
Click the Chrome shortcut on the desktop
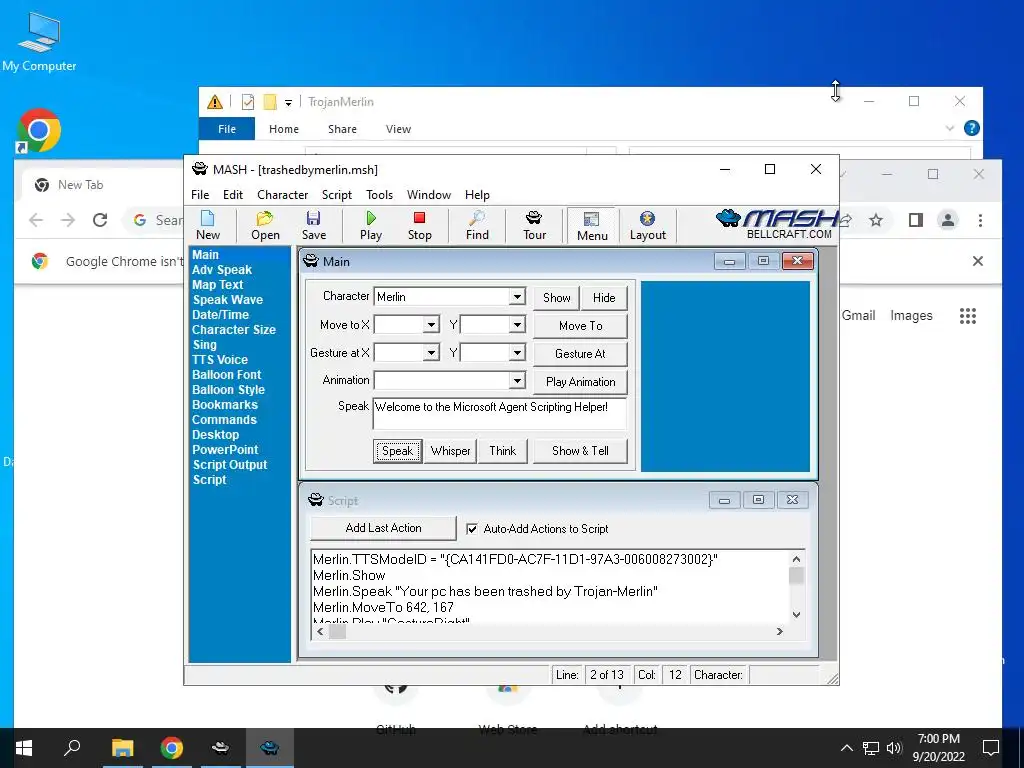pyautogui.click(x=39, y=131)
